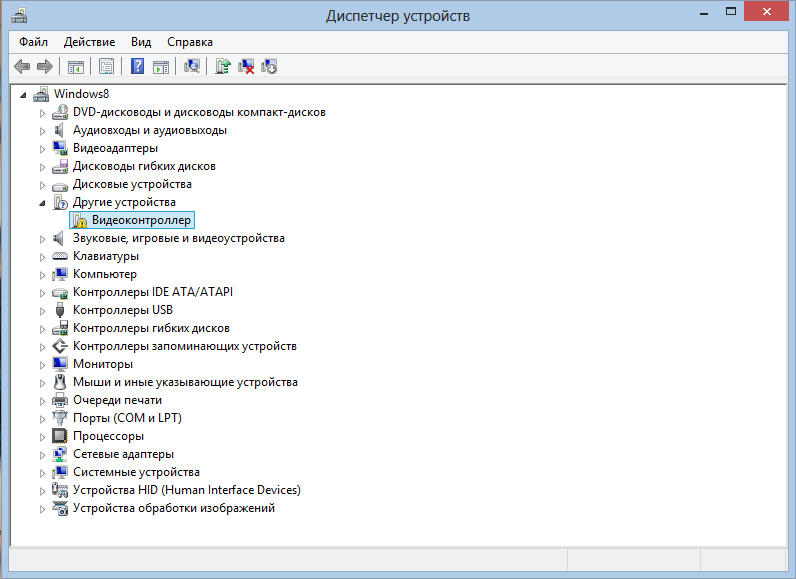
Task: Select the Контроллеры USB label
Action: (x=123, y=310)
